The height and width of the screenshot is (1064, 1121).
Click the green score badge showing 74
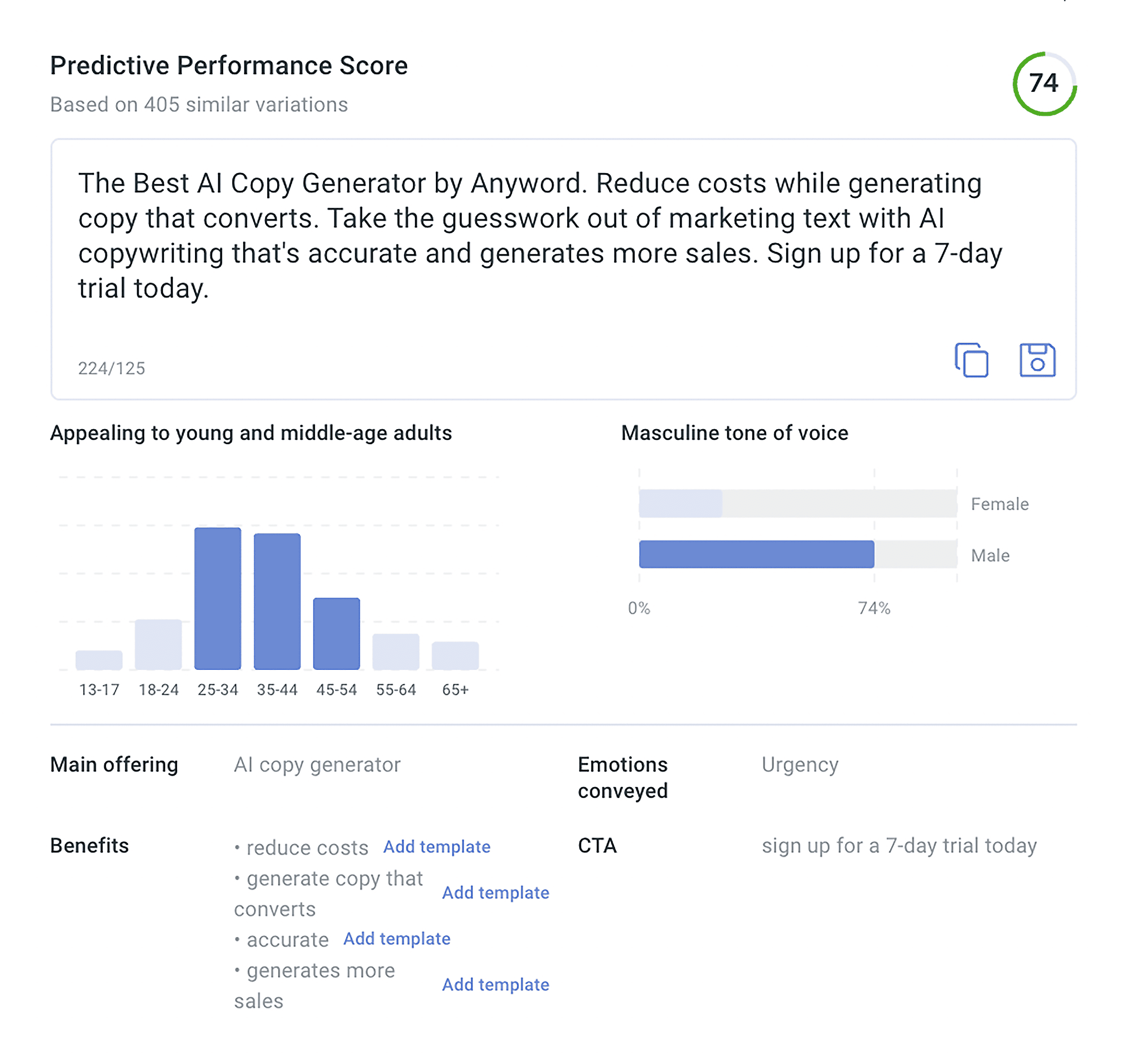[x=1044, y=83]
